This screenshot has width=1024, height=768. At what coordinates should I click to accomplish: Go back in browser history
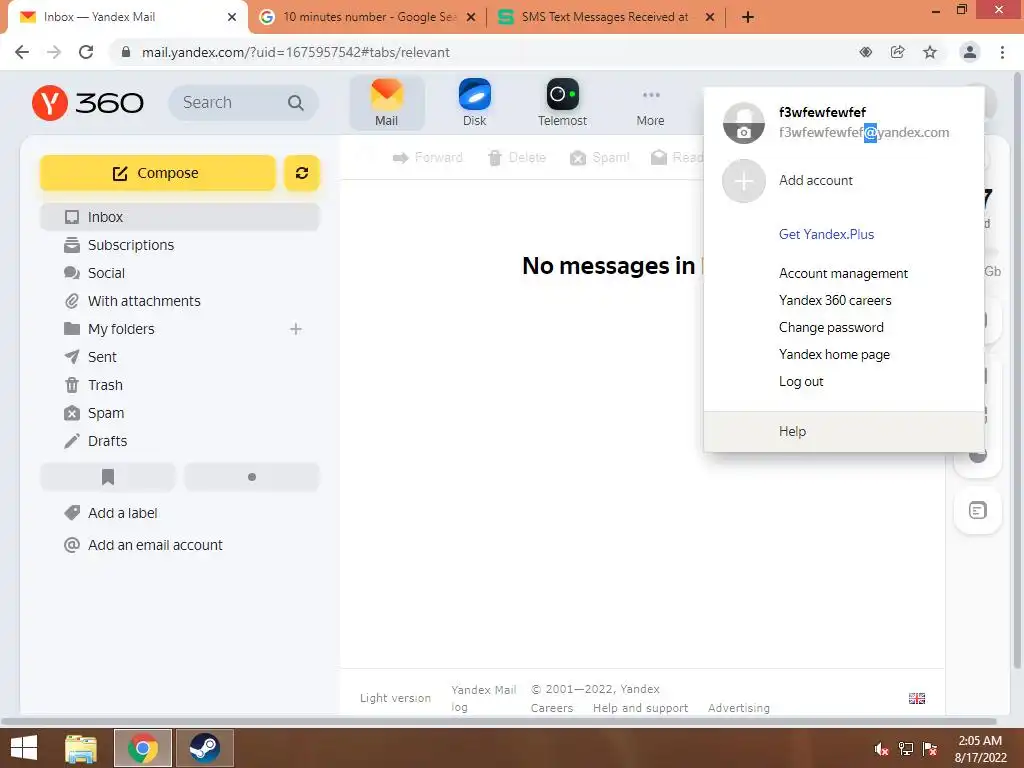(22, 52)
